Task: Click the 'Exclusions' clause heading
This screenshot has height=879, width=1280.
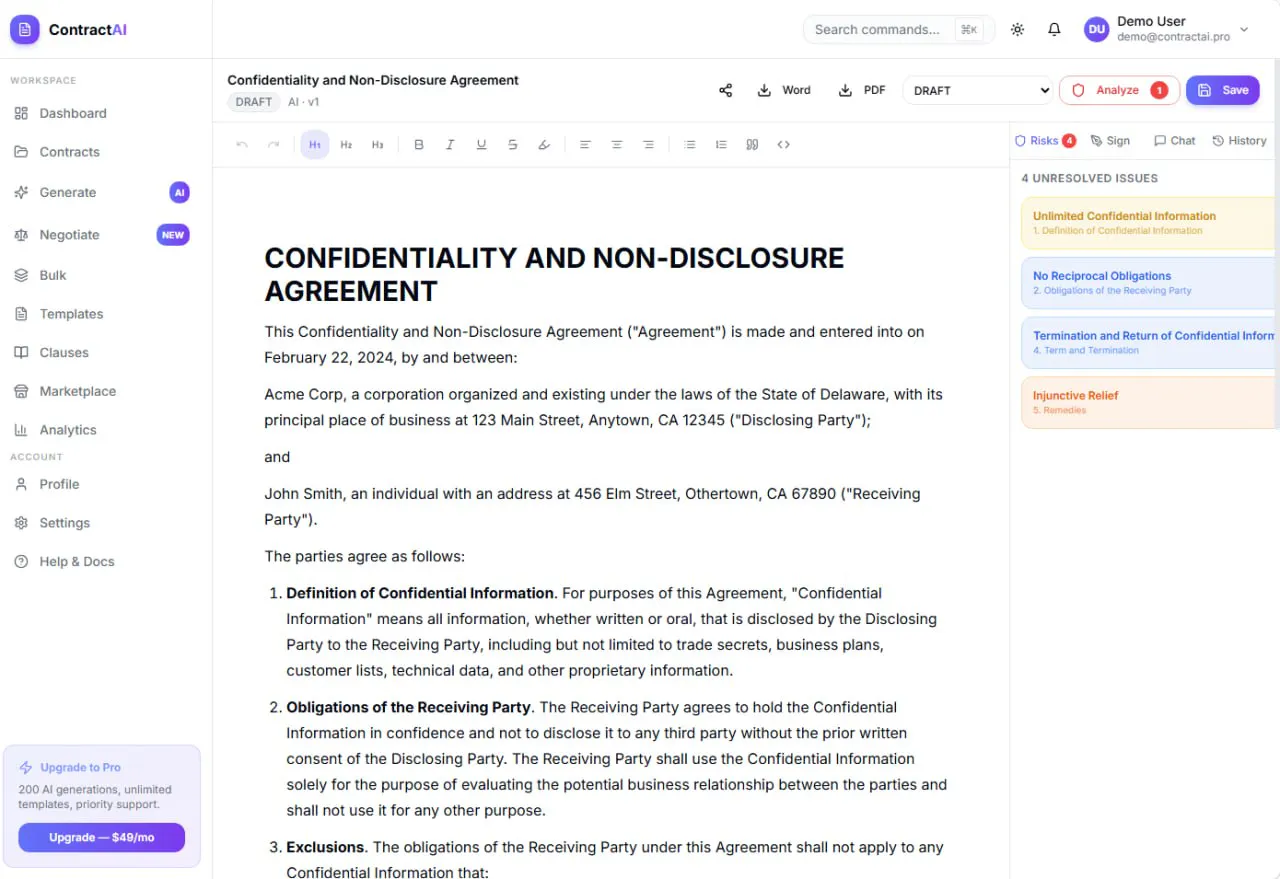Action: [x=325, y=847]
